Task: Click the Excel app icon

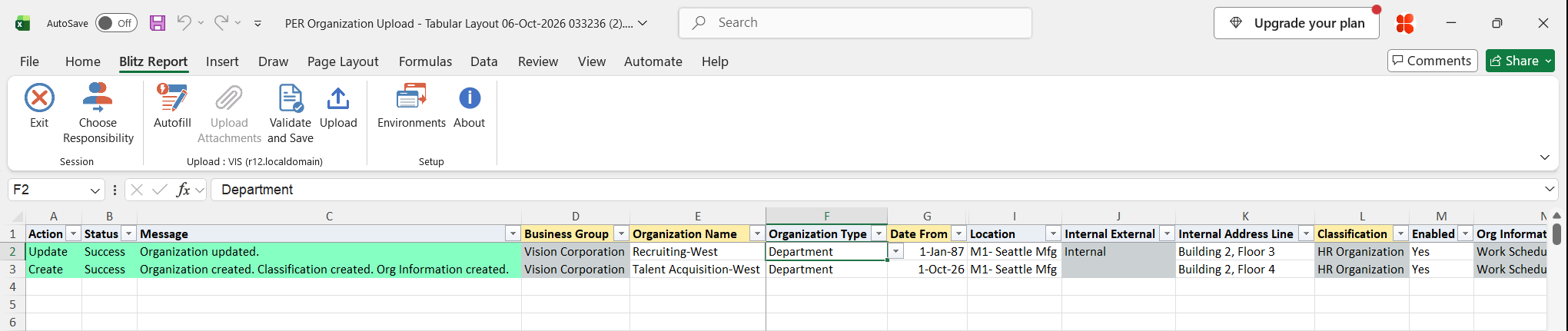Action: coord(23,23)
